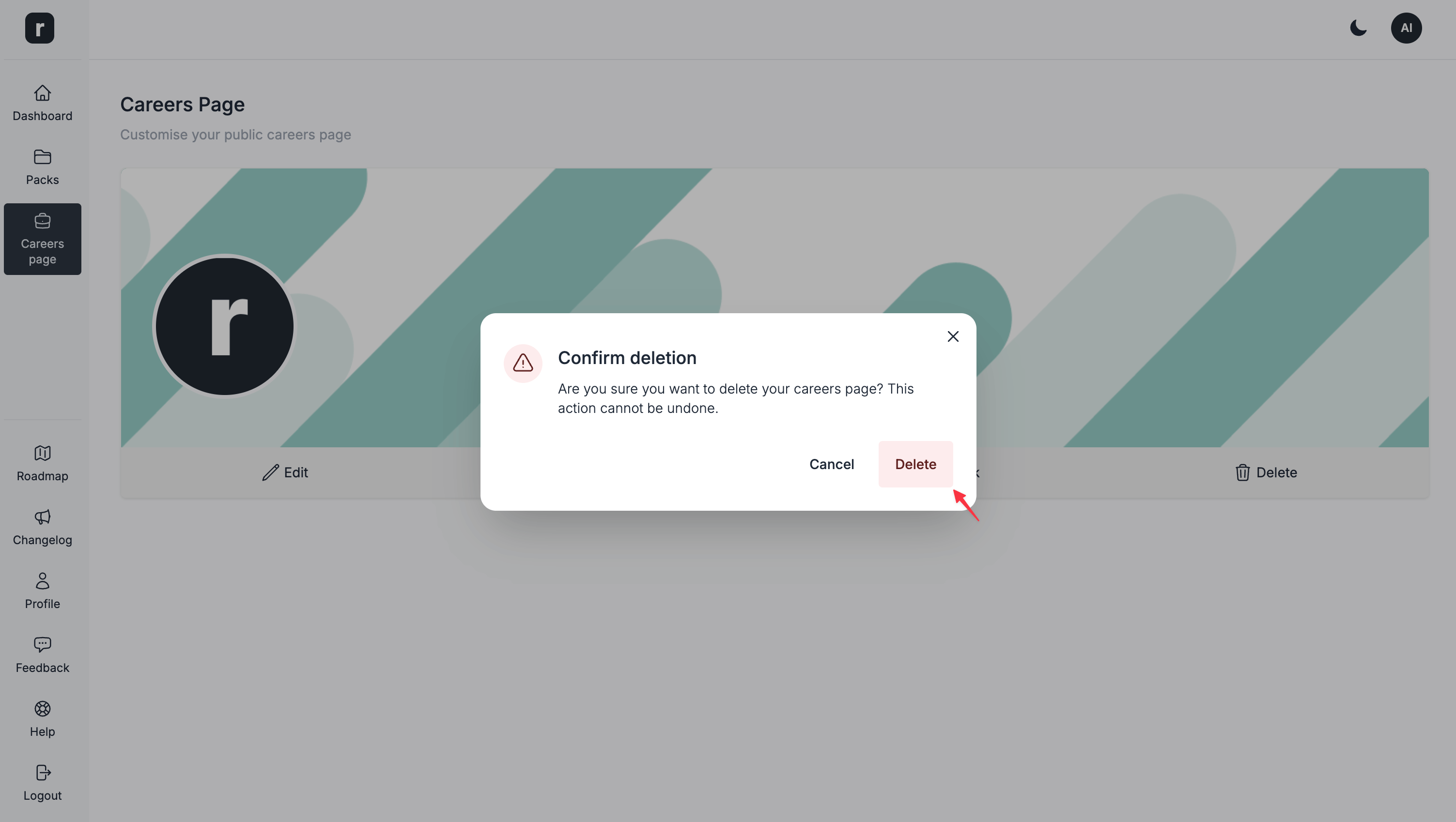Open the Dashboard home icon

pyautogui.click(x=43, y=92)
